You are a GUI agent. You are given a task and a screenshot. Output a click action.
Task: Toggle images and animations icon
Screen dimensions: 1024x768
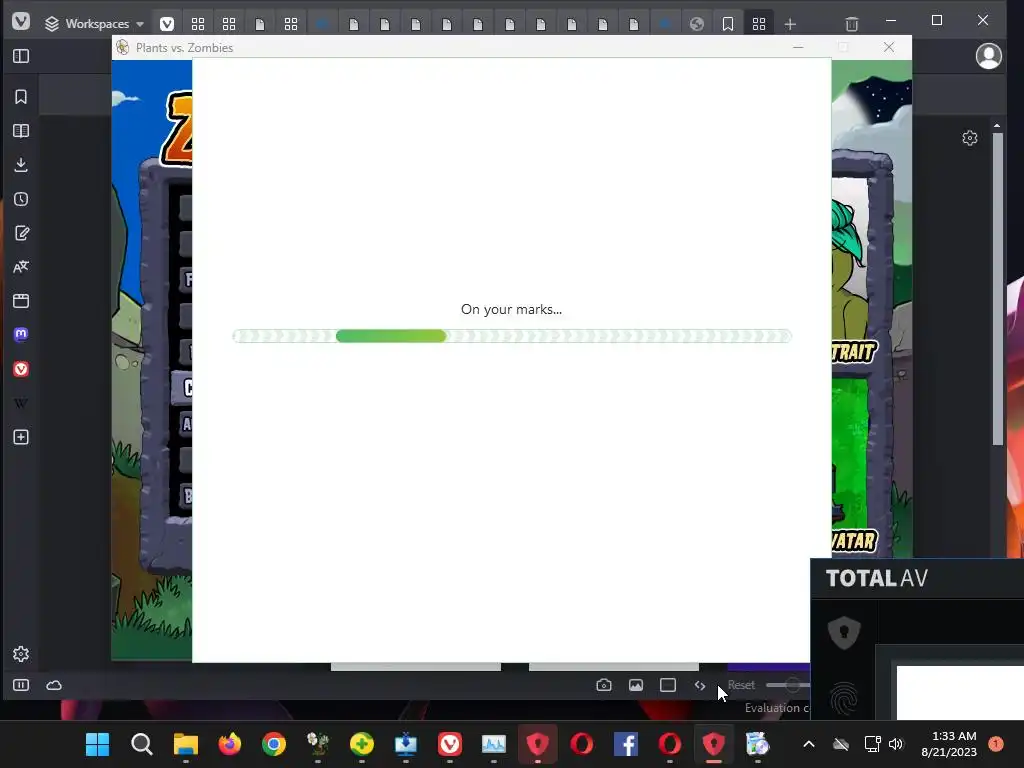(636, 685)
